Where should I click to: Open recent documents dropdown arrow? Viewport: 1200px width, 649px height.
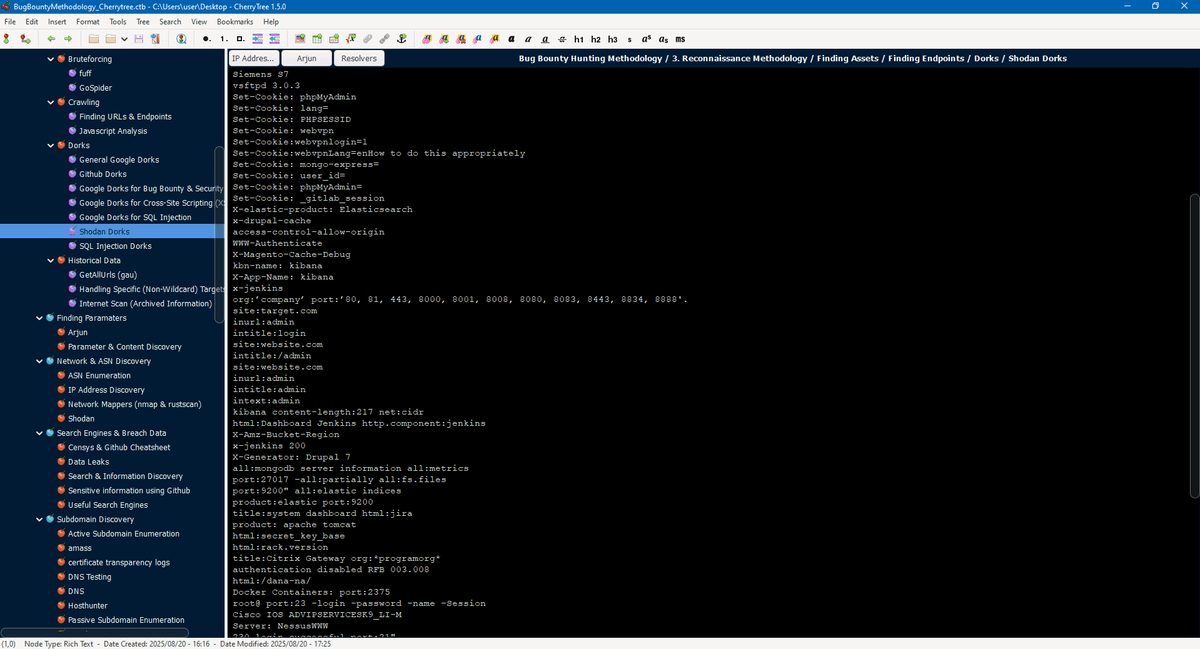click(x=123, y=39)
